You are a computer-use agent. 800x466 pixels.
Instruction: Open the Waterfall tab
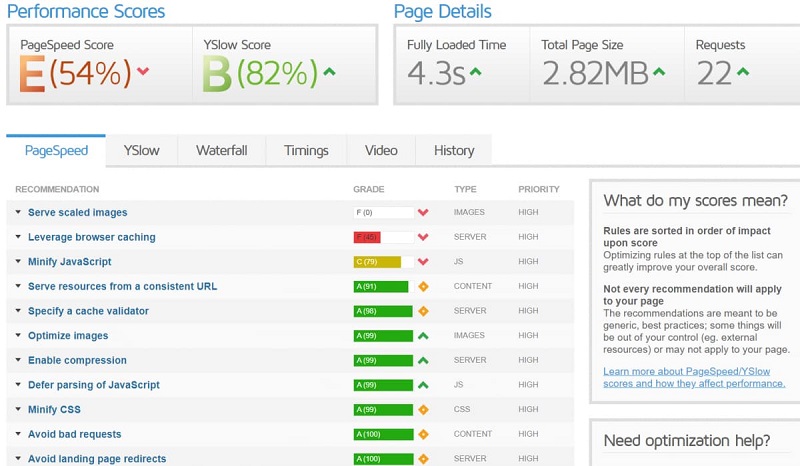coord(221,151)
